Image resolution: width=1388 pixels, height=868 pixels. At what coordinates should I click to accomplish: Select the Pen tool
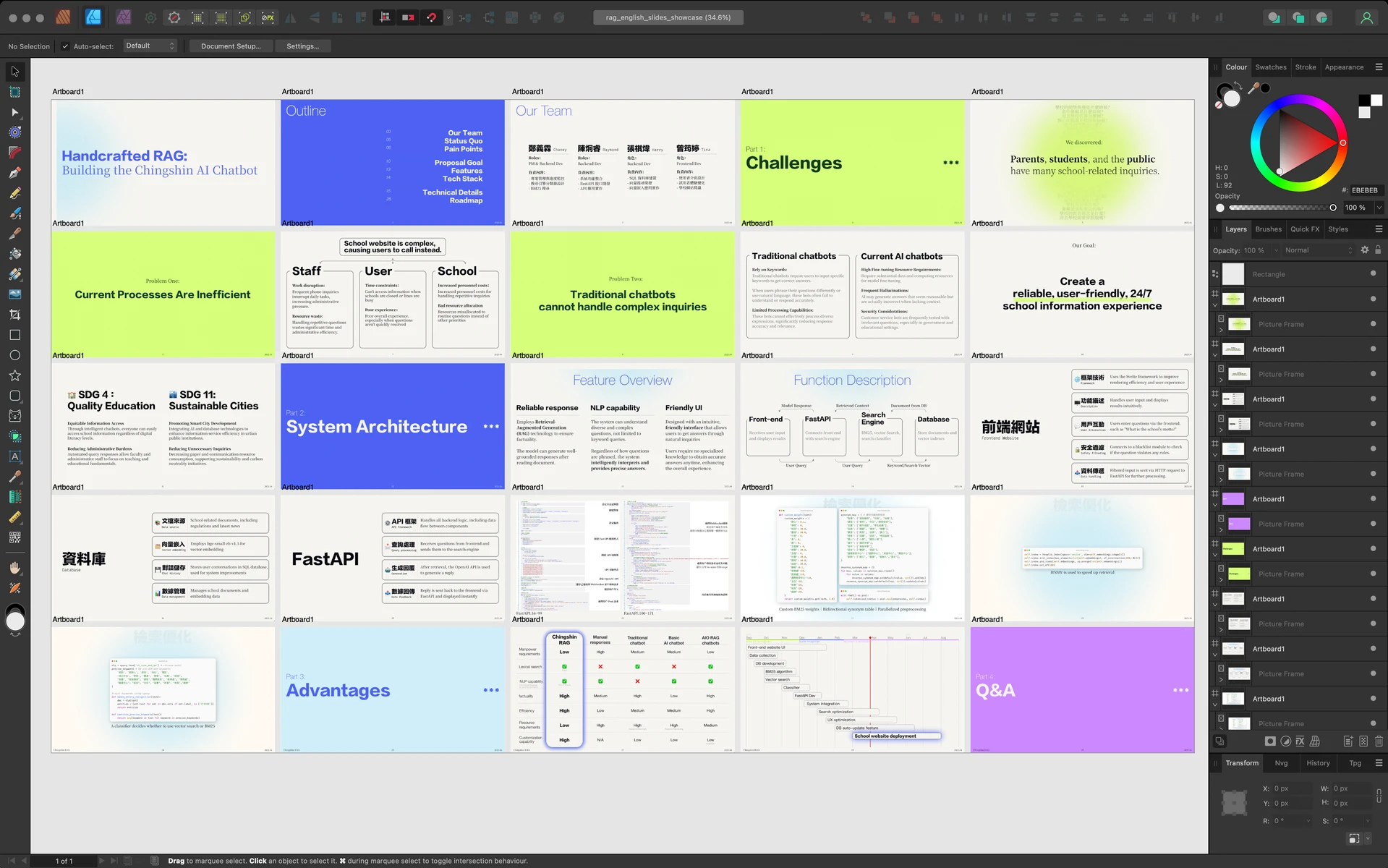pos(14,172)
